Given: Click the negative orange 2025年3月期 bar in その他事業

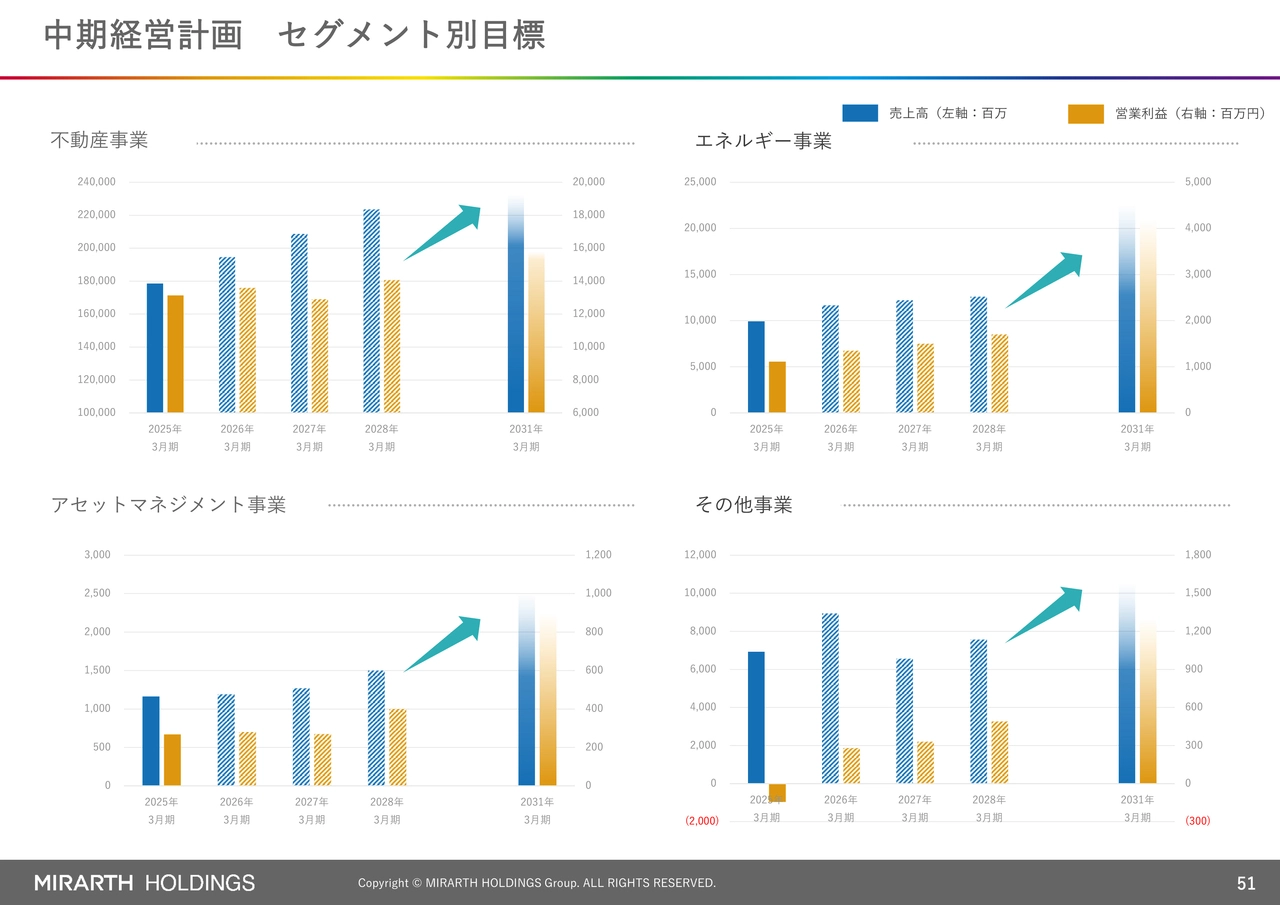Looking at the screenshot, I should coord(777,792).
